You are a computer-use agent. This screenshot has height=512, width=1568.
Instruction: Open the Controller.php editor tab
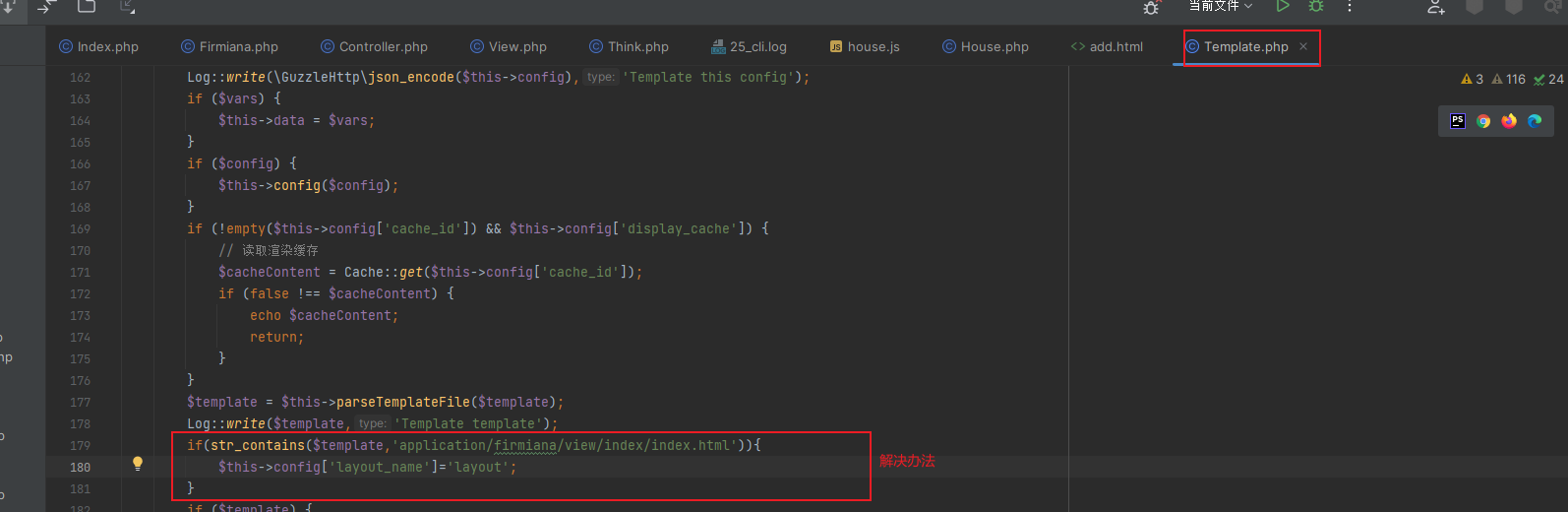[x=374, y=46]
